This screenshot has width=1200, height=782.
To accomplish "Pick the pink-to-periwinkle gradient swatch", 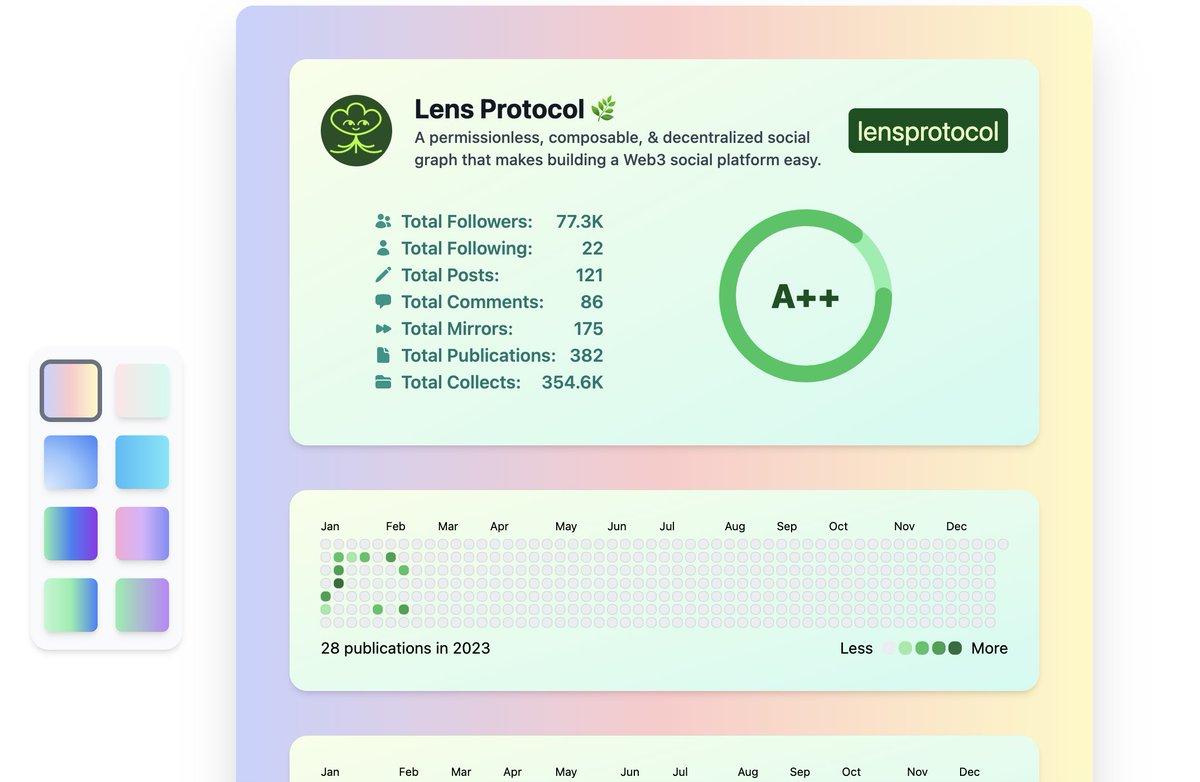I will [x=142, y=534].
